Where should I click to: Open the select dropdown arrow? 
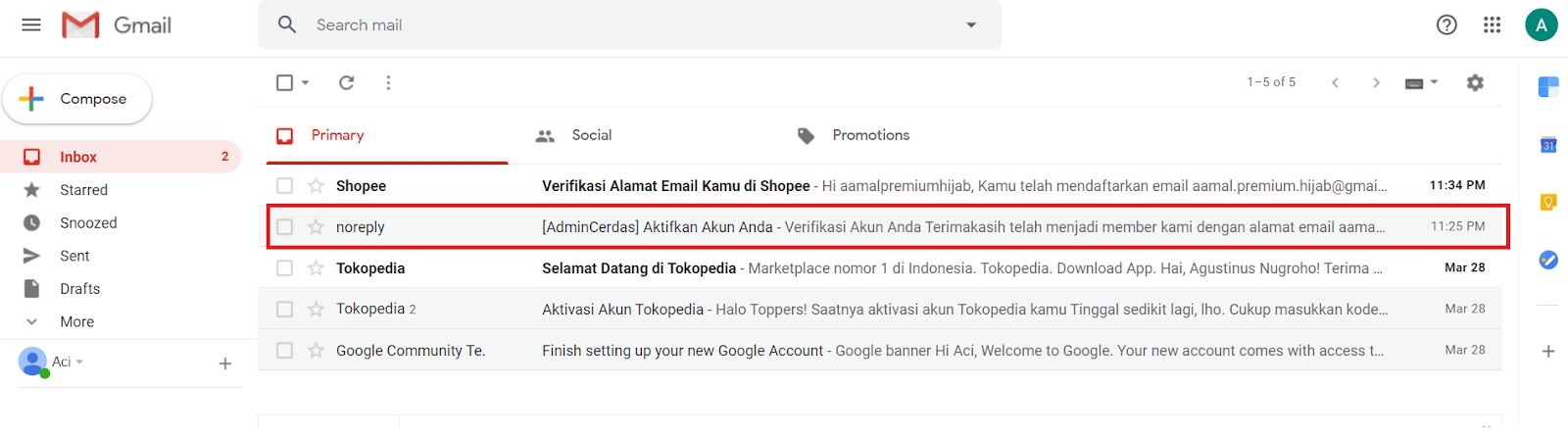click(306, 83)
